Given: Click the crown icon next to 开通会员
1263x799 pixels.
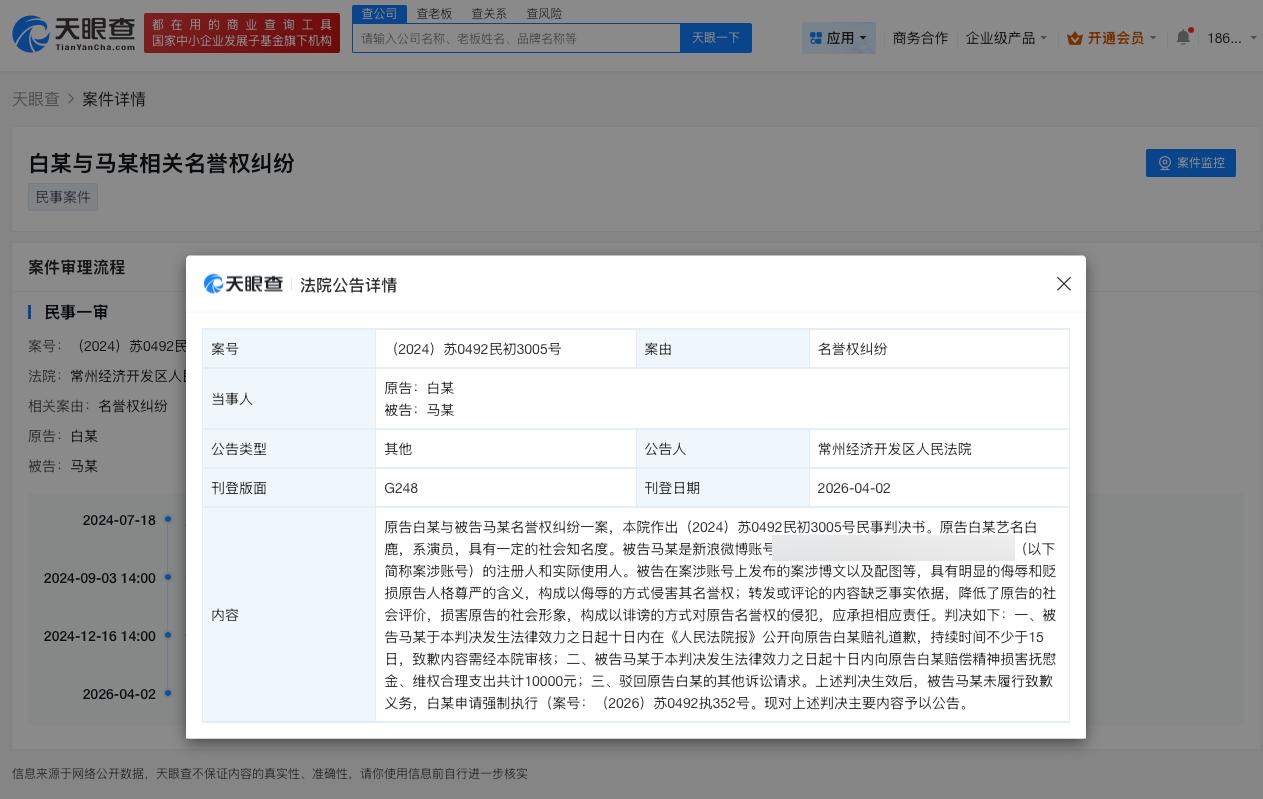Looking at the screenshot, I should pos(1075,38).
